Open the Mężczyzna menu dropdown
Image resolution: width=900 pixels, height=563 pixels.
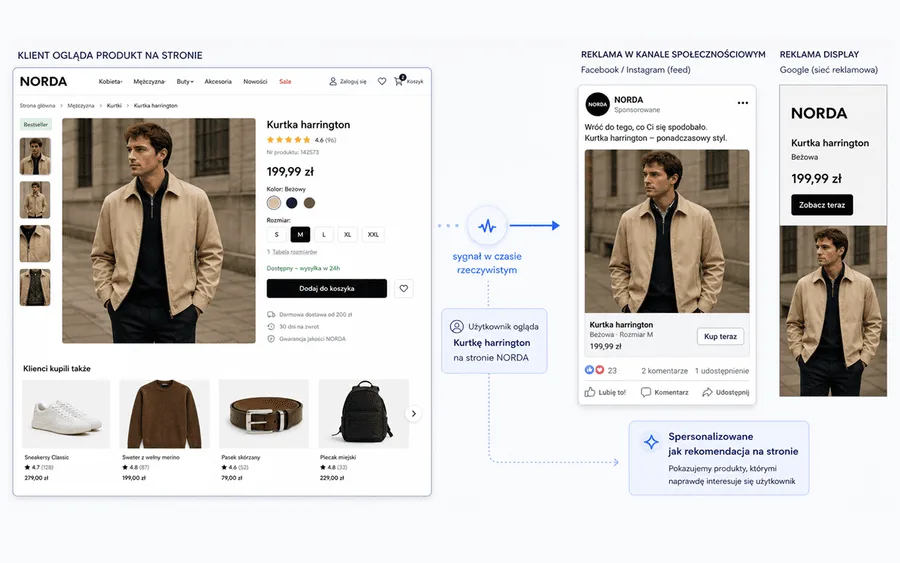[149, 81]
